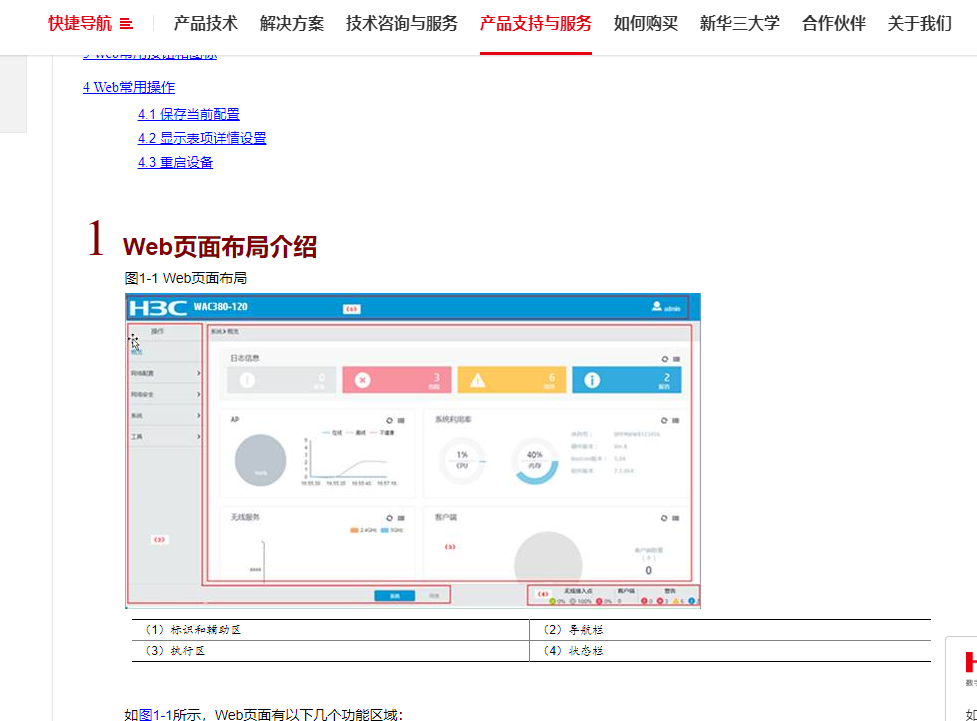
Task: Jump to 4.2 显示表项详情设置 section
Action: tap(202, 138)
